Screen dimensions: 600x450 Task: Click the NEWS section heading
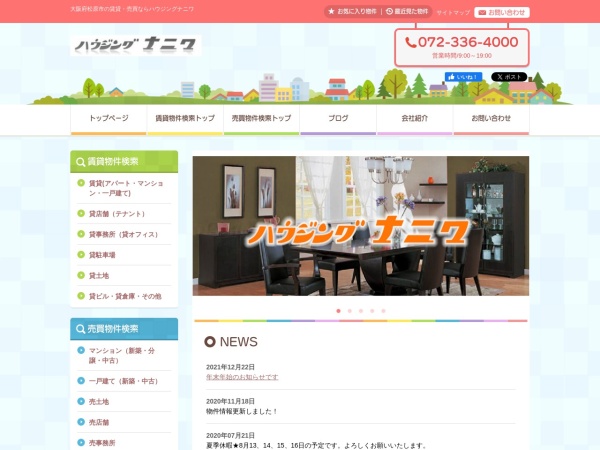pos(231,342)
